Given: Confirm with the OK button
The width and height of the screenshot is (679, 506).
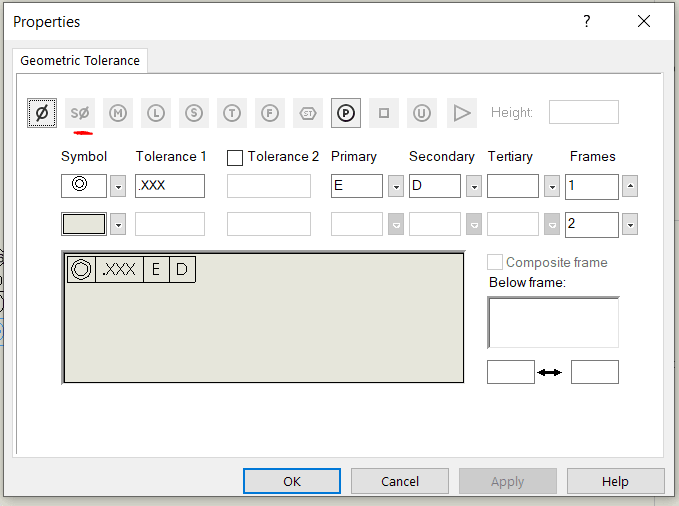Looking at the screenshot, I should [292, 481].
